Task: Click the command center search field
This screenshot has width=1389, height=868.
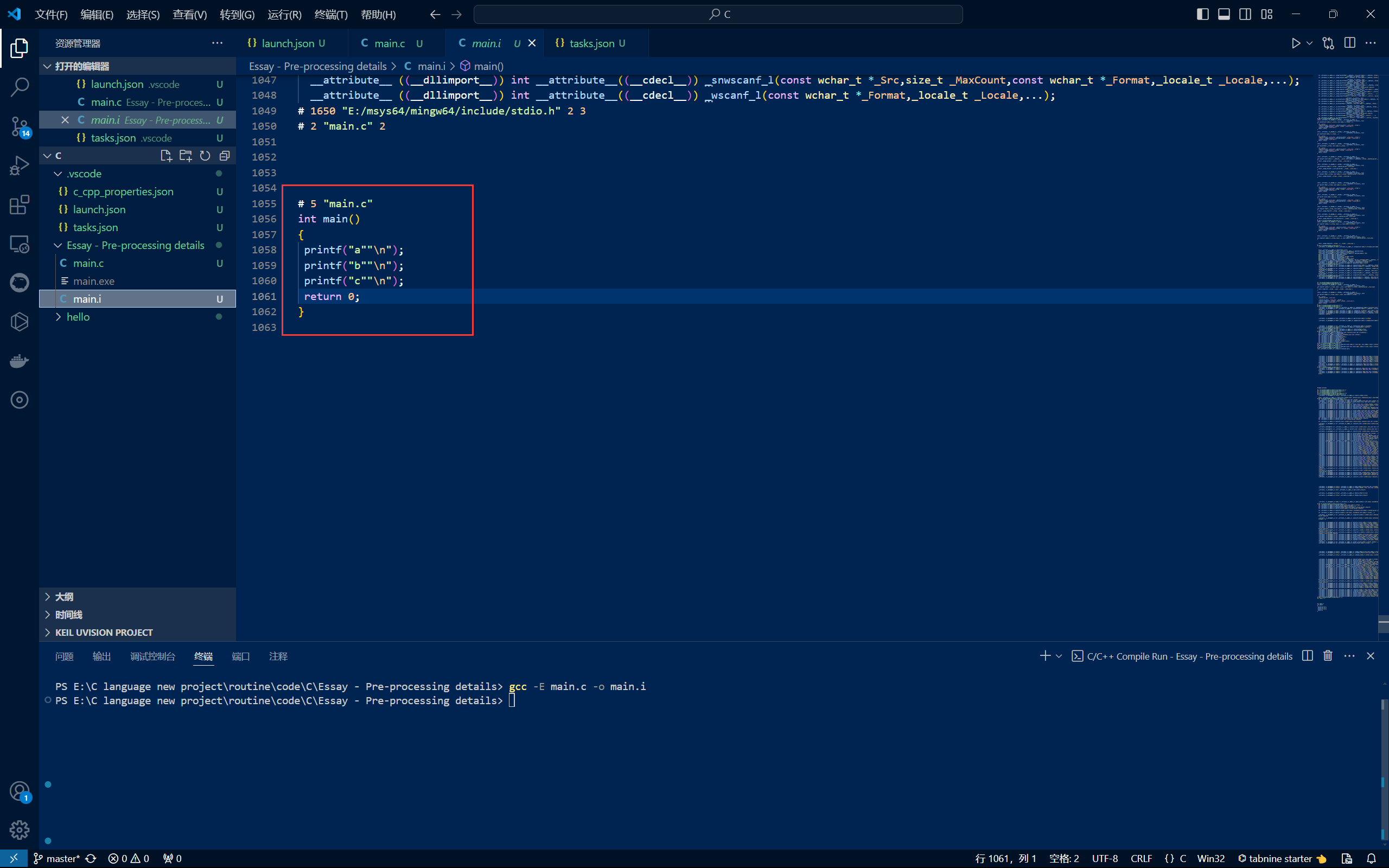Action: 718,14
